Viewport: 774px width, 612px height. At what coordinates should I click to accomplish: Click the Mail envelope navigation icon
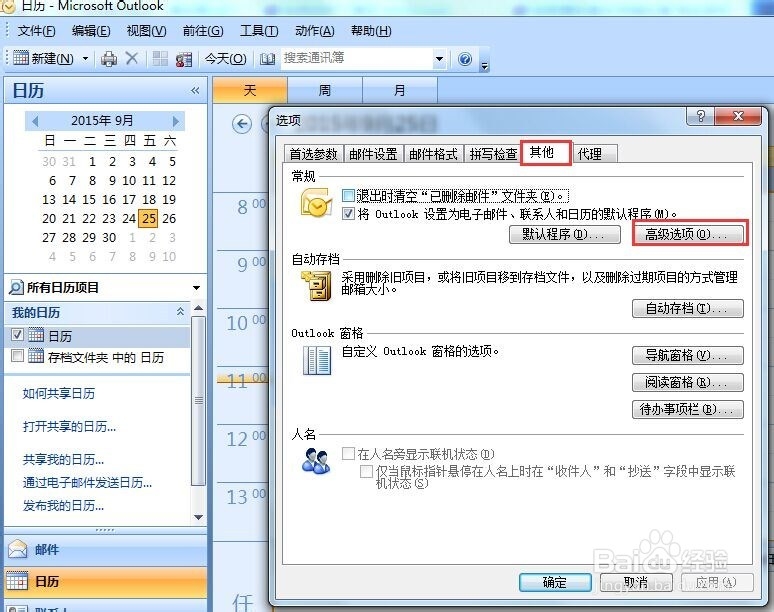pos(18,549)
